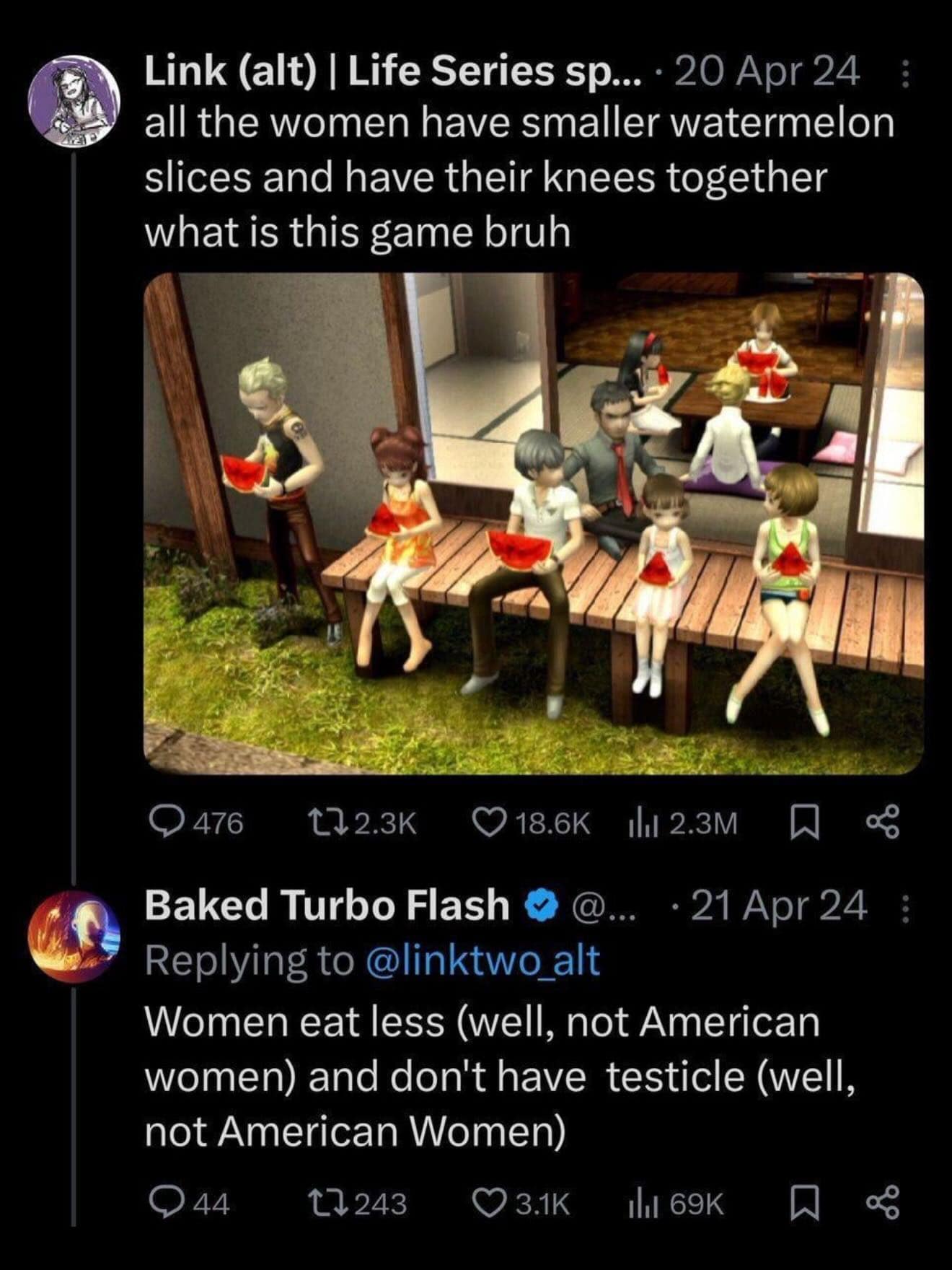Reply to Baked Turbo Flash's tweet
Screen dimensions: 952x1270
[165, 1203]
